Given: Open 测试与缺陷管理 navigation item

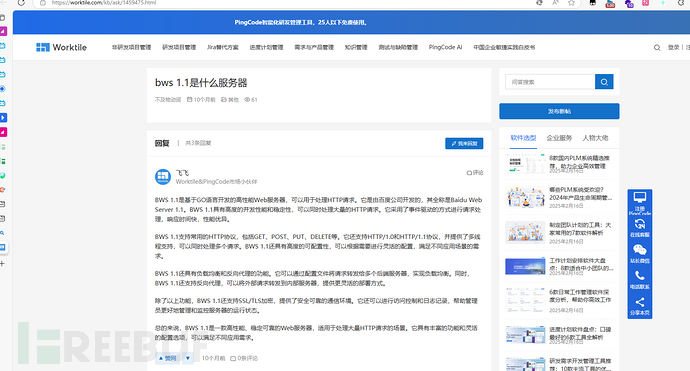Looking at the screenshot, I should click(398, 48).
